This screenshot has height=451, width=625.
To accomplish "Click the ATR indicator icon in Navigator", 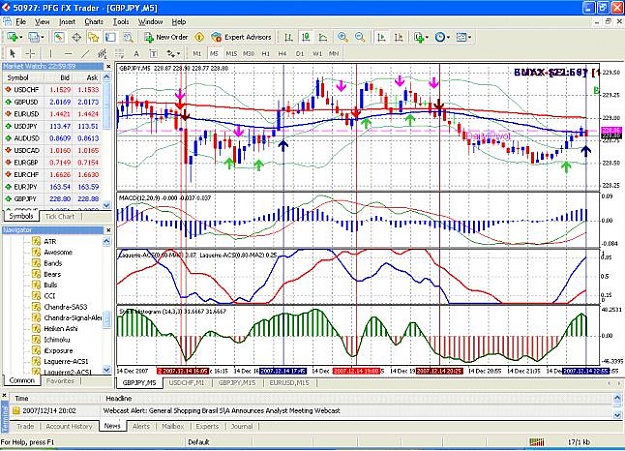I will click(36, 241).
